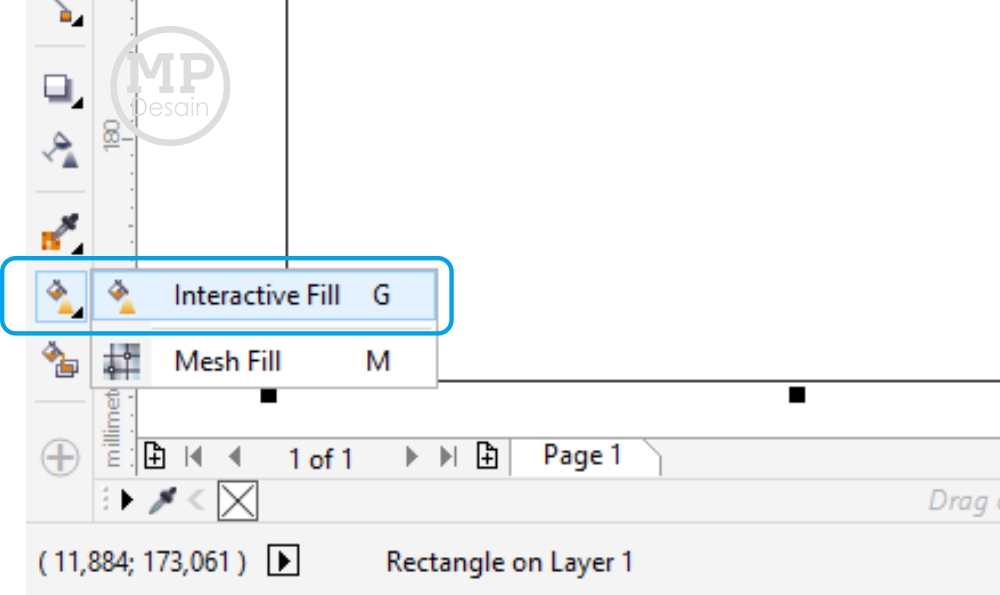The width and height of the screenshot is (1000, 595).
Task: Open Quick Customize plus button
Action: 61,457
